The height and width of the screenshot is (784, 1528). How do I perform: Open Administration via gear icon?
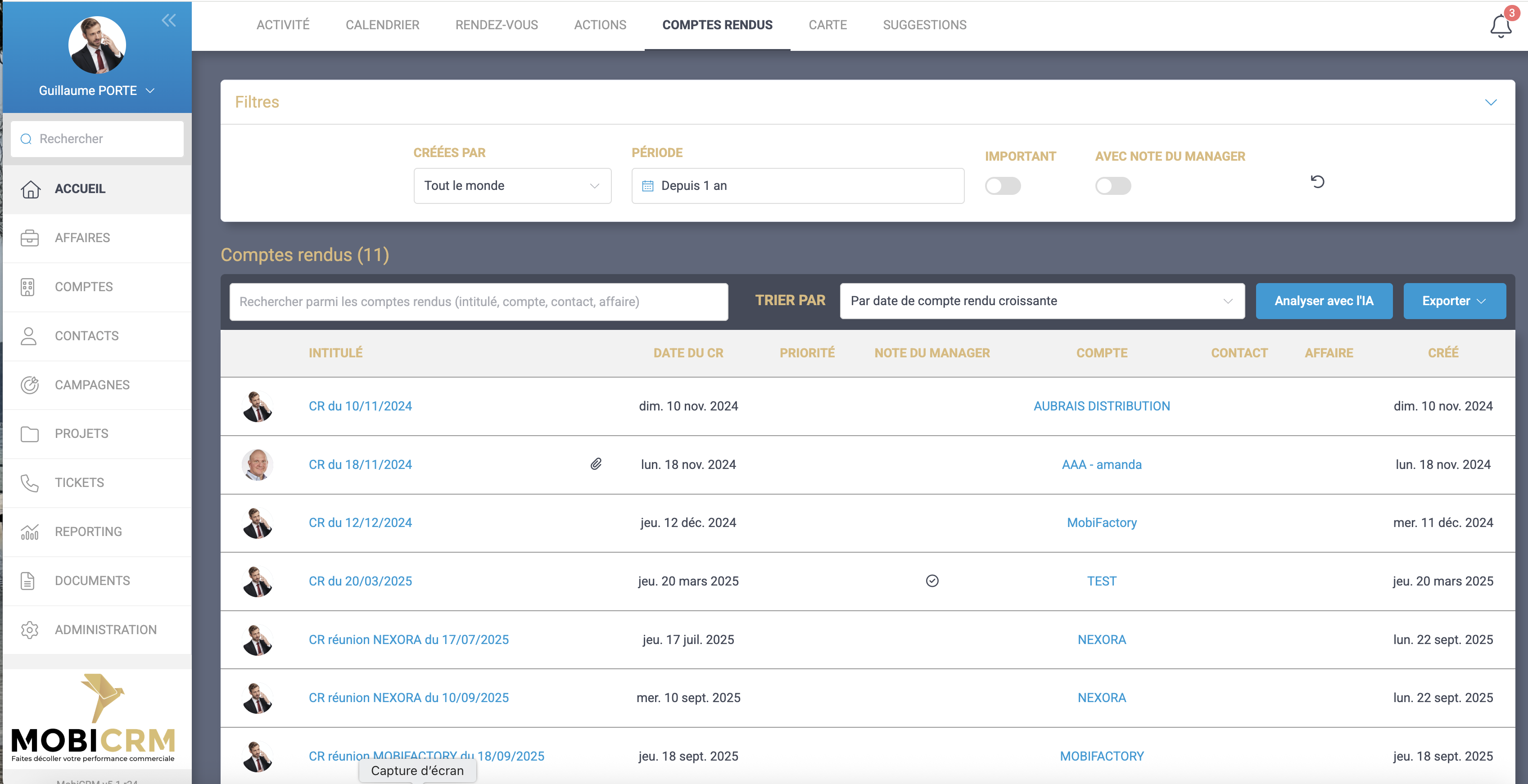[30, 630]
